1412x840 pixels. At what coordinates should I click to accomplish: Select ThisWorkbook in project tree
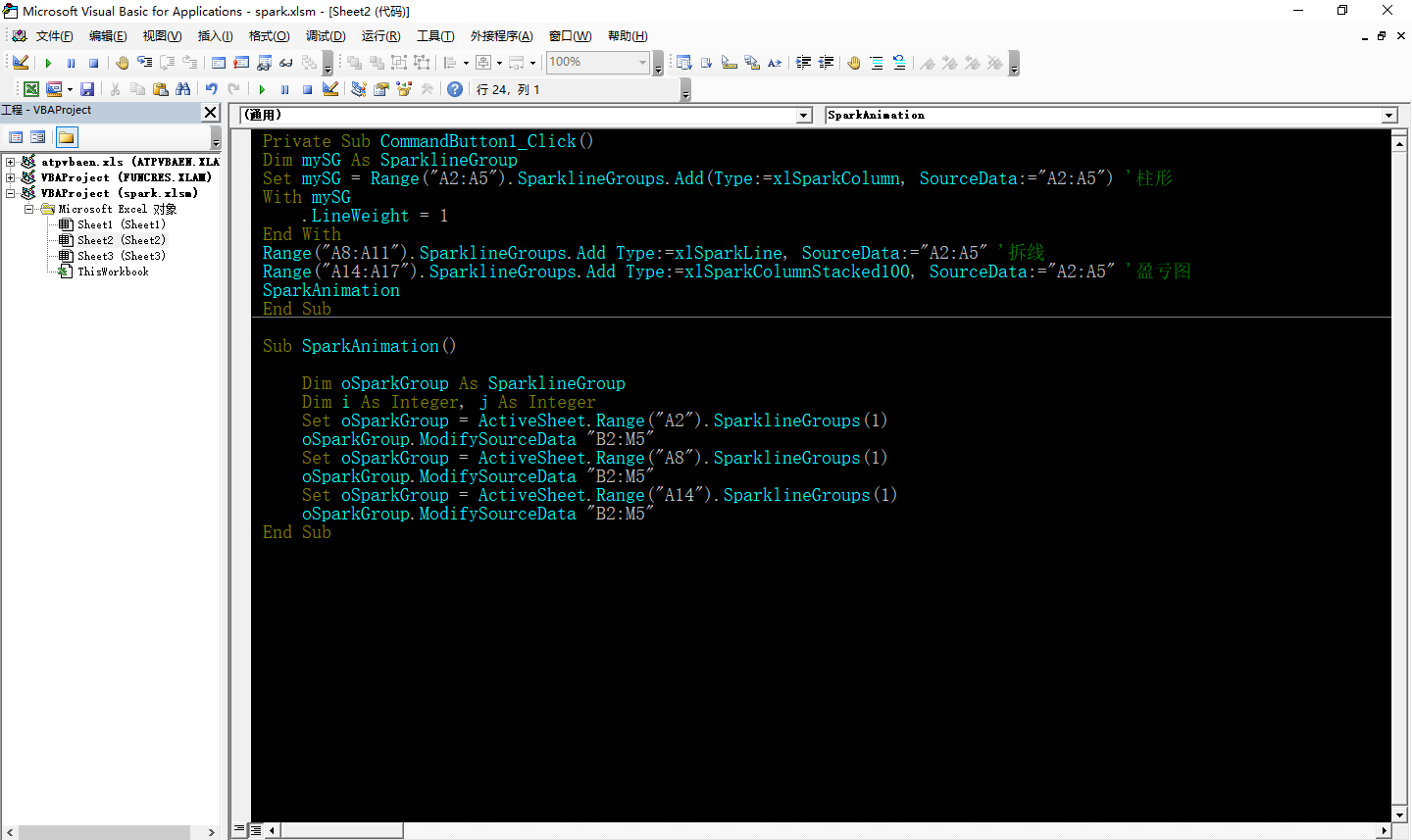tap(113, 272)
